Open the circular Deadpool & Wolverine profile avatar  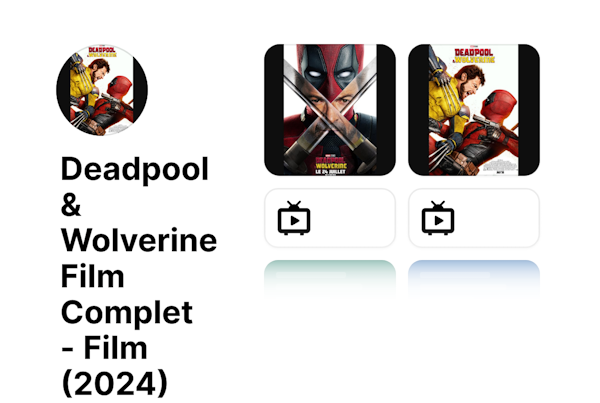click(x=102, y=90)
